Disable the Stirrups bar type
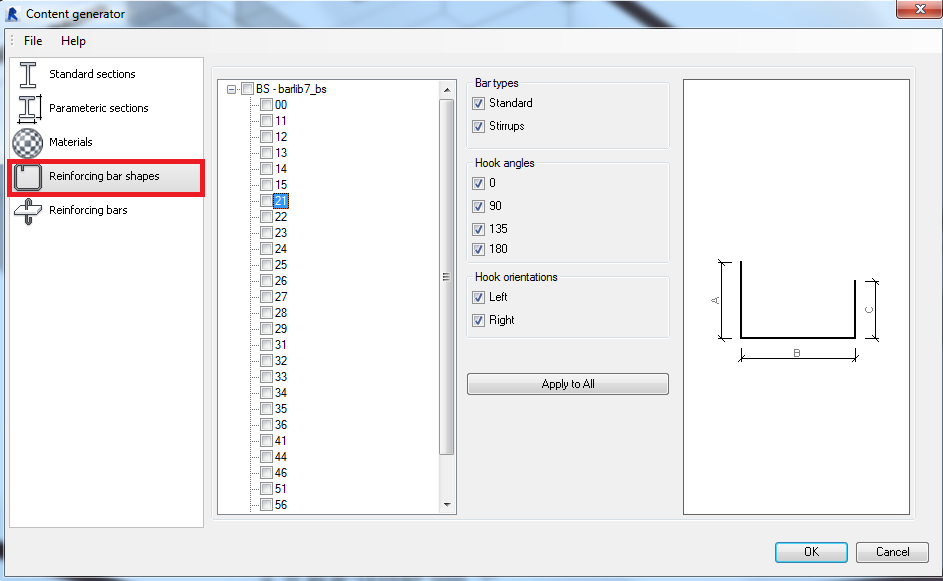943x581 pixels. coord(478,126)
